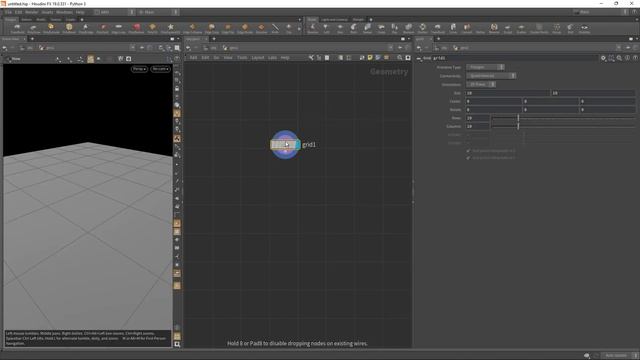Click the PolyFill shelf tool
The image size is (640, 360).
[152, 28]
